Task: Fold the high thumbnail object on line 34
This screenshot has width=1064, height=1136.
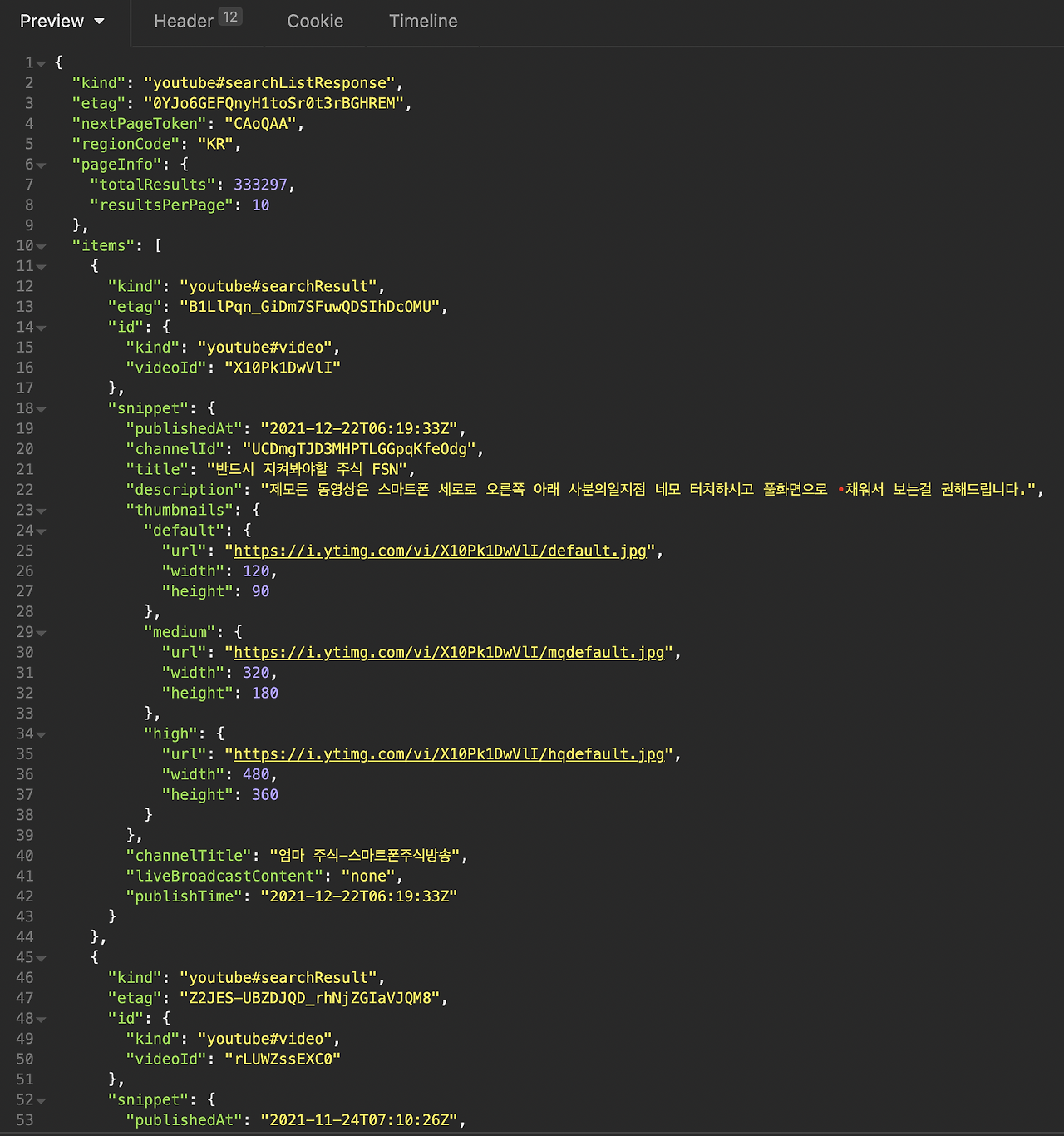Action: (42, 734)
